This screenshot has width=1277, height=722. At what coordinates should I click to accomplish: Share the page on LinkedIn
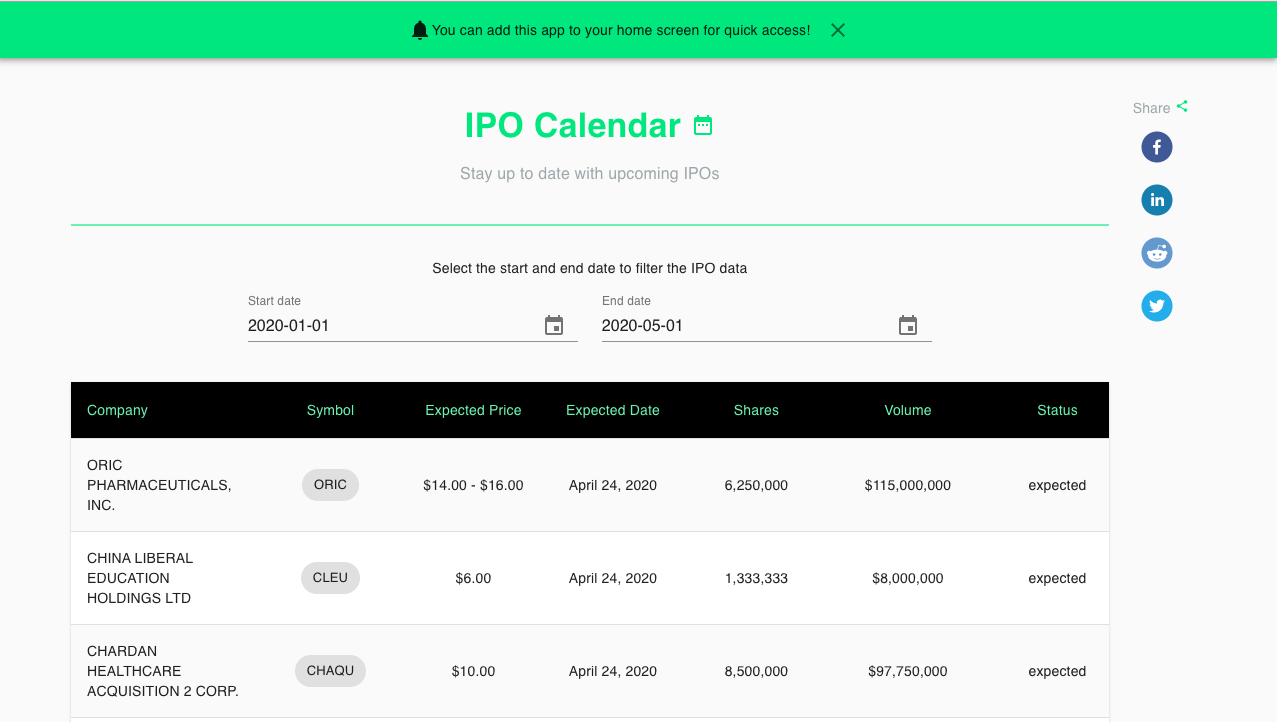pos(1156,199)
